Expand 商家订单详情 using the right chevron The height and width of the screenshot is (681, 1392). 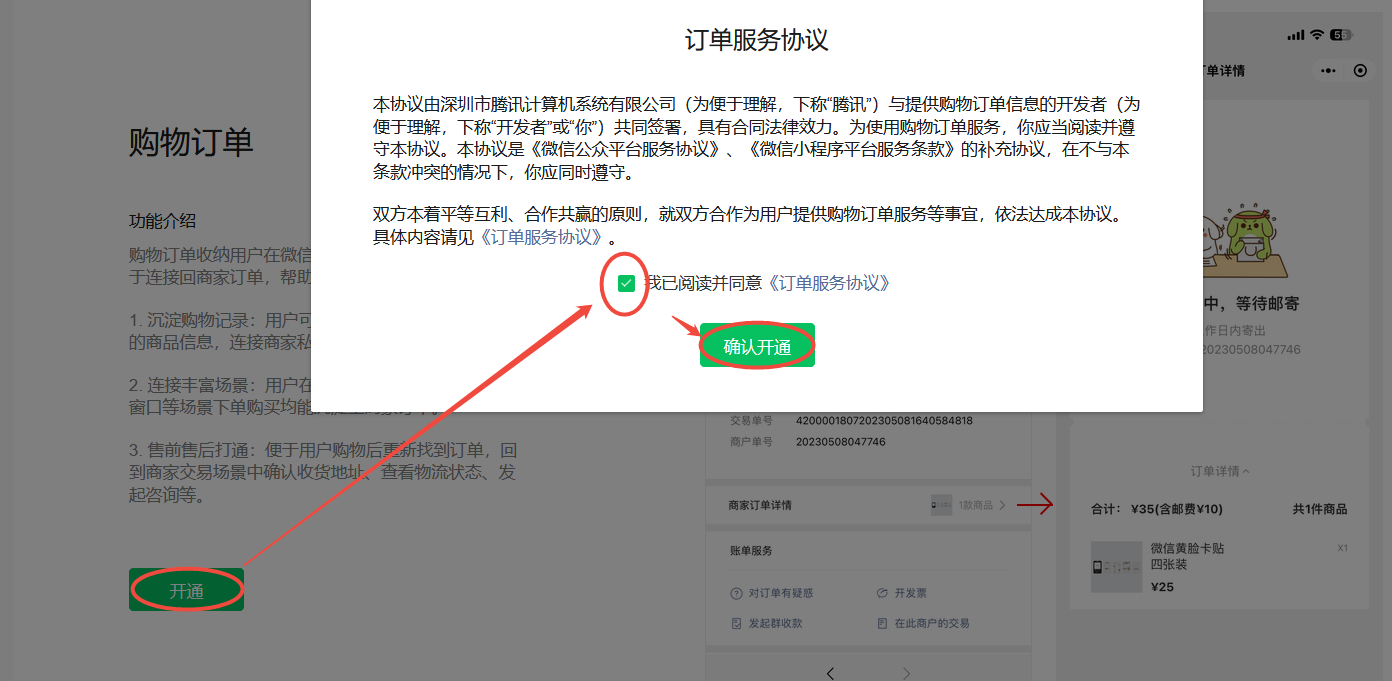(x=1002, y=505)
